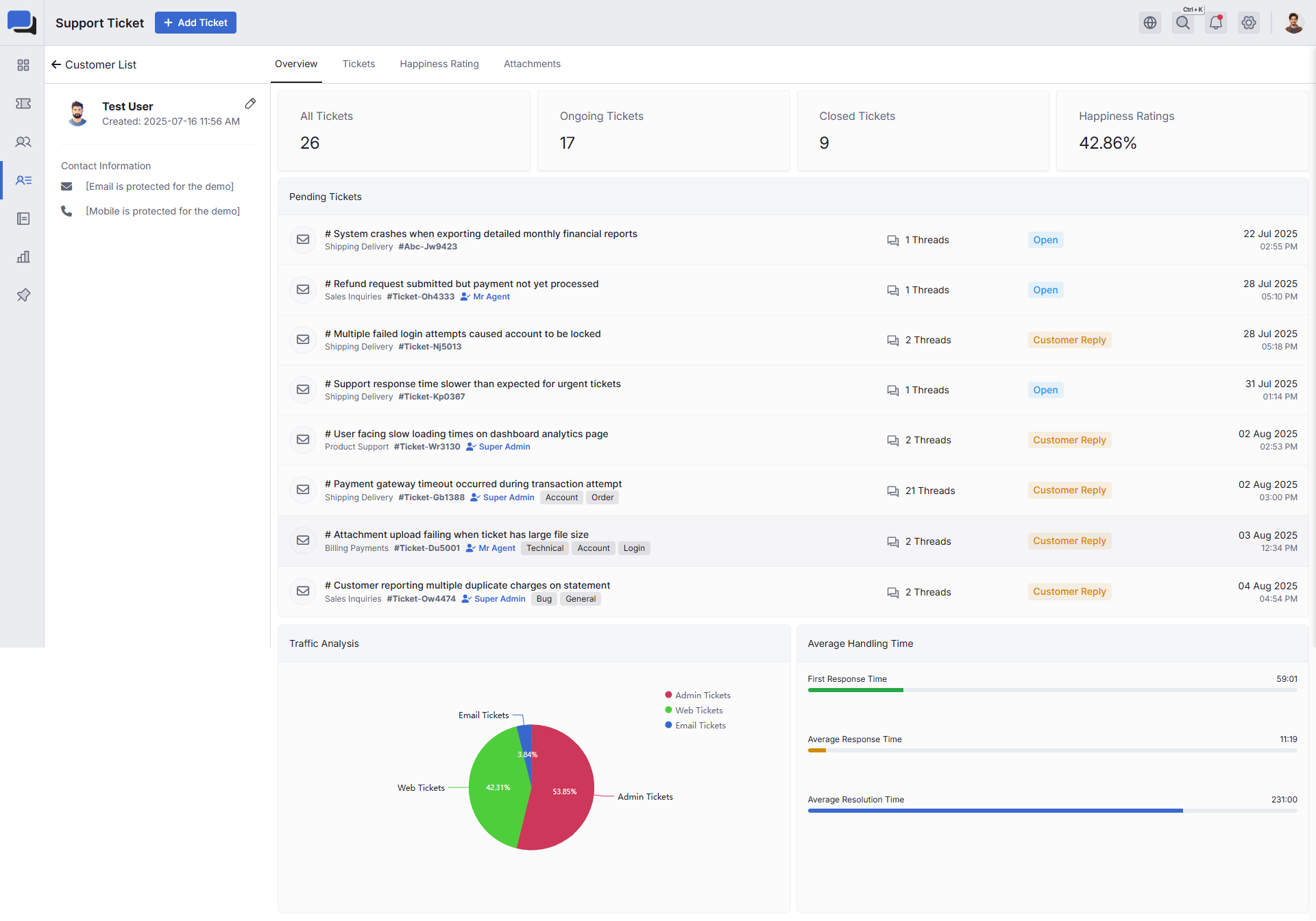
Task: Open the reports bar chart sidebar icon
Action: [x=23, y=257]
